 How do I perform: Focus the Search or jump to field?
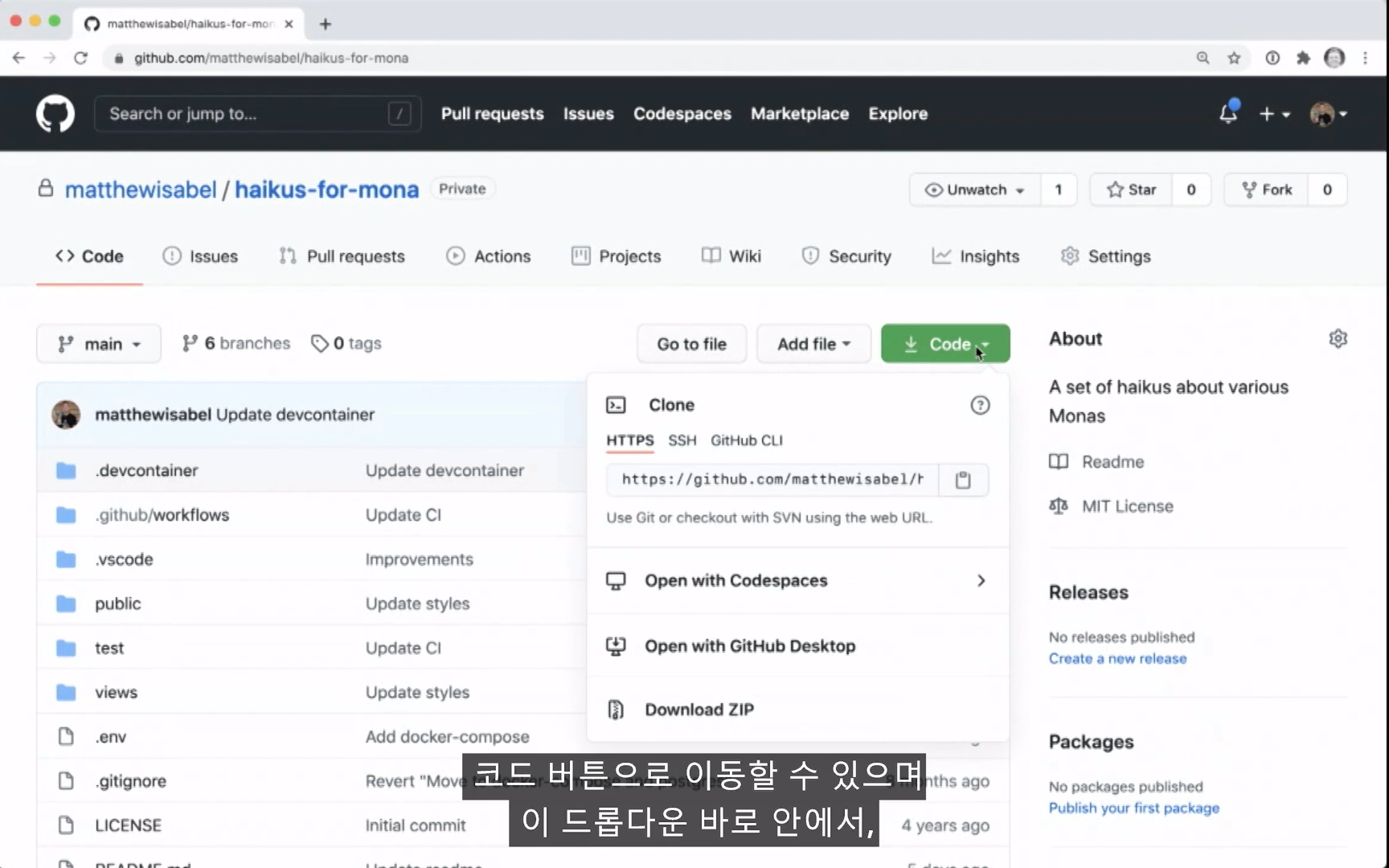[257, 114]
